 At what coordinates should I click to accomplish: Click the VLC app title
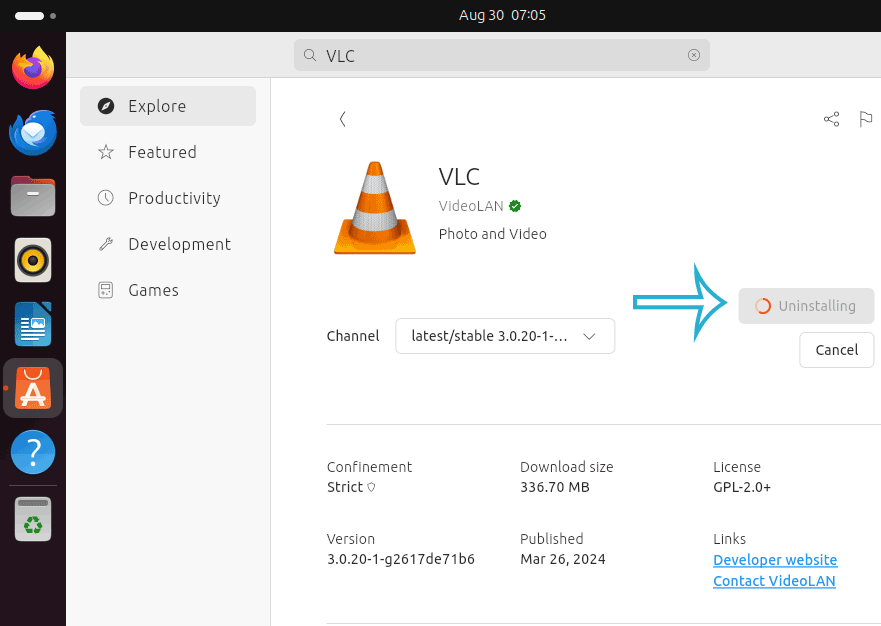pyautogui.click(x=459, y=177)
